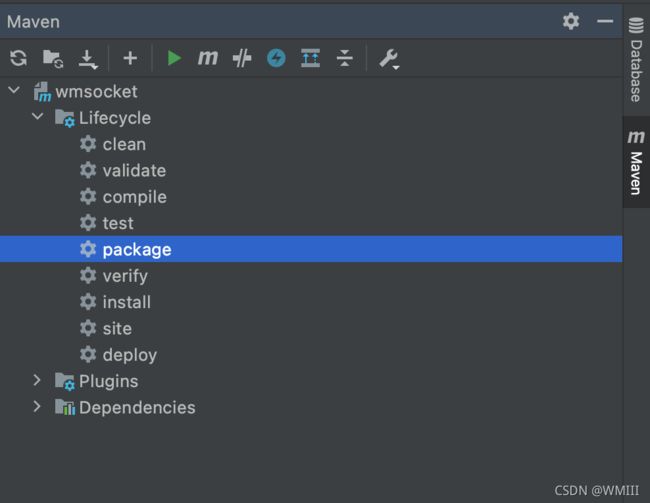Open Maven panel gear options

tap(571, 21)
